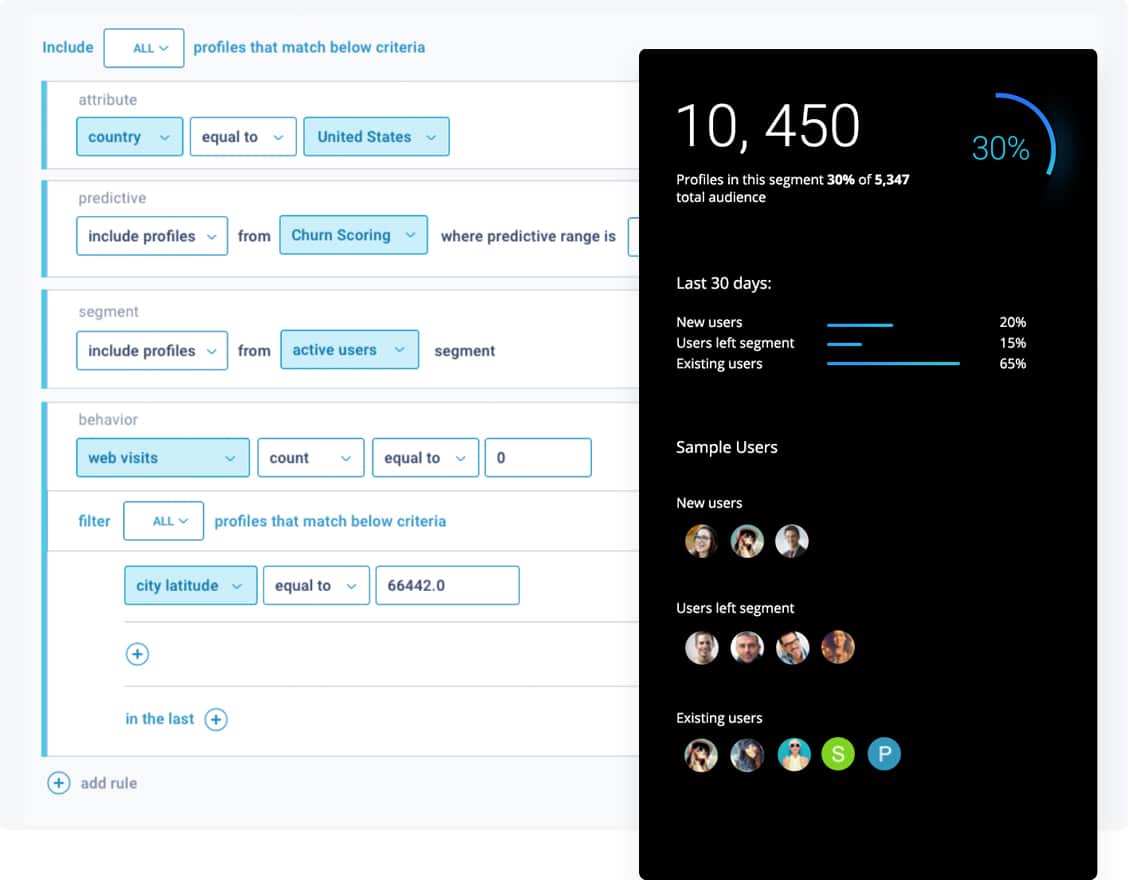The height and width of the screenshot is (880, 1129).
Task: Expand the United States value dropdown
Action: (377, 137)
